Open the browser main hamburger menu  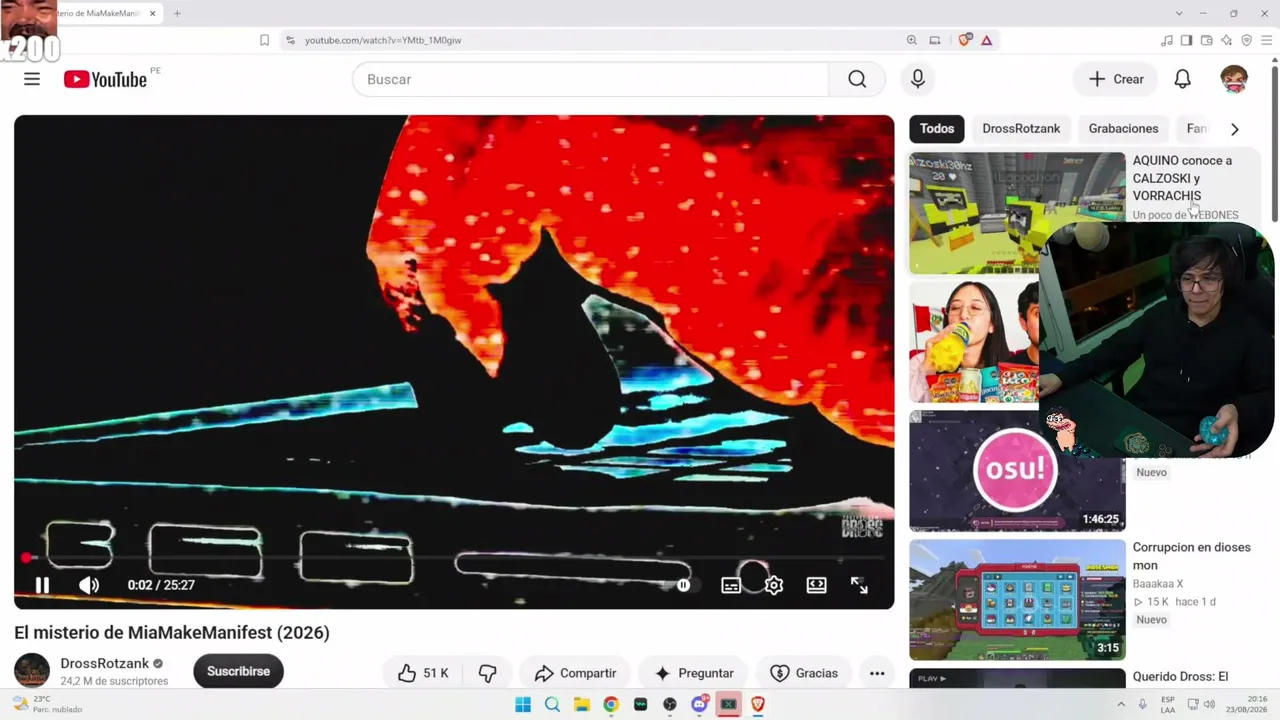point(1267,40)
